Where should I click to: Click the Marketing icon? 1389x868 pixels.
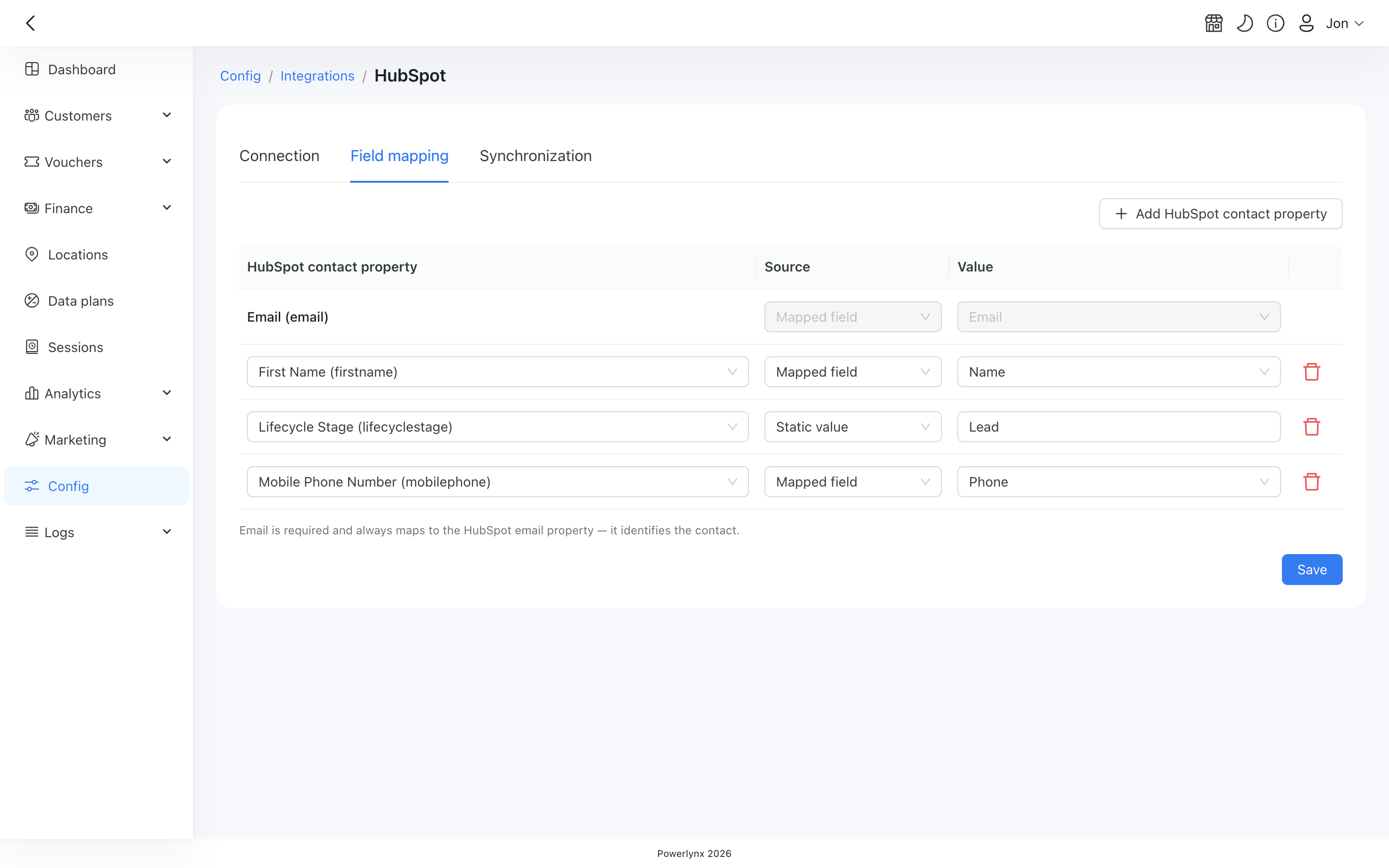tap(32, 439)
